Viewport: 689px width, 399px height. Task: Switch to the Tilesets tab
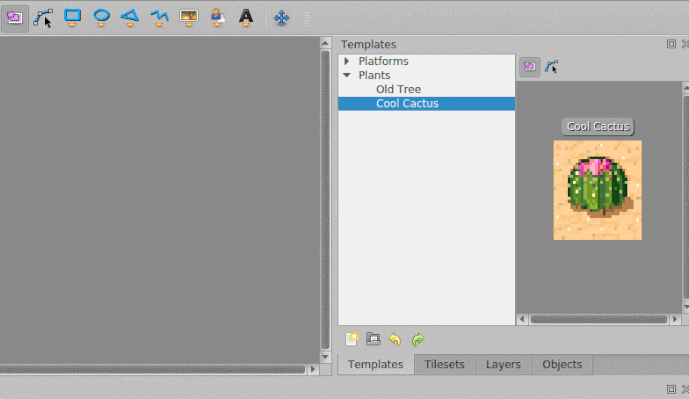tap(444, 364)
